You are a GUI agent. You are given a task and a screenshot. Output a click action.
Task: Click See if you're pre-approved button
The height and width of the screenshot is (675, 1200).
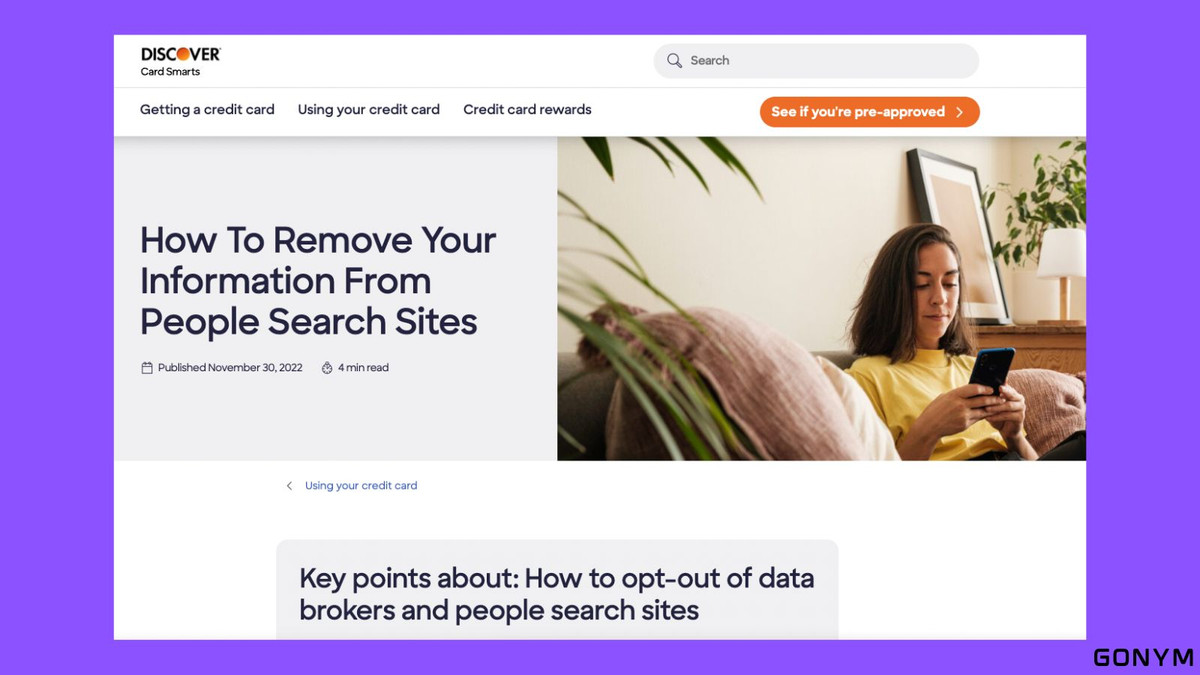click(869, 112)
